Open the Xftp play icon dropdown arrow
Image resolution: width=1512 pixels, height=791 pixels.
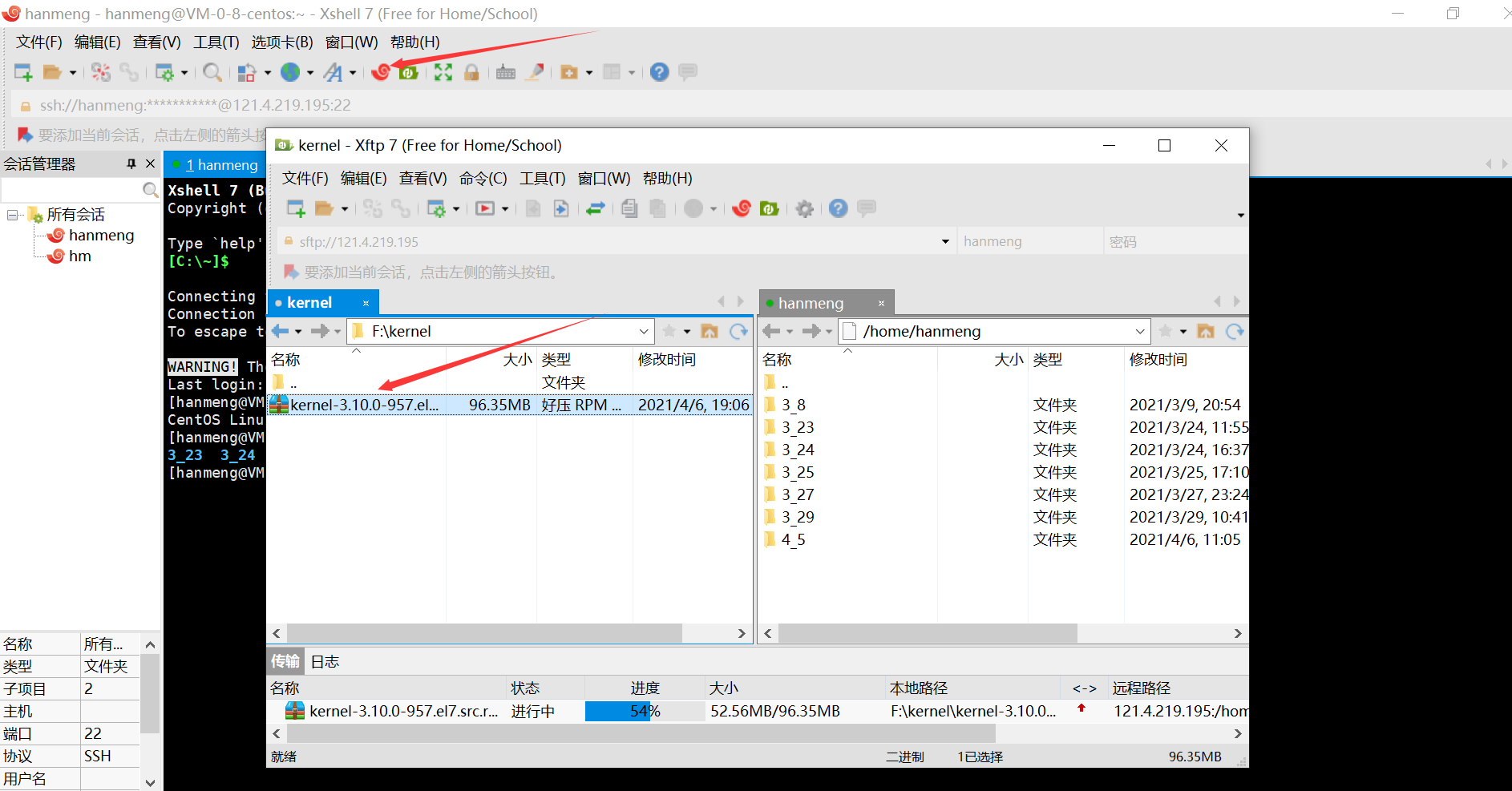pos(505,209)
